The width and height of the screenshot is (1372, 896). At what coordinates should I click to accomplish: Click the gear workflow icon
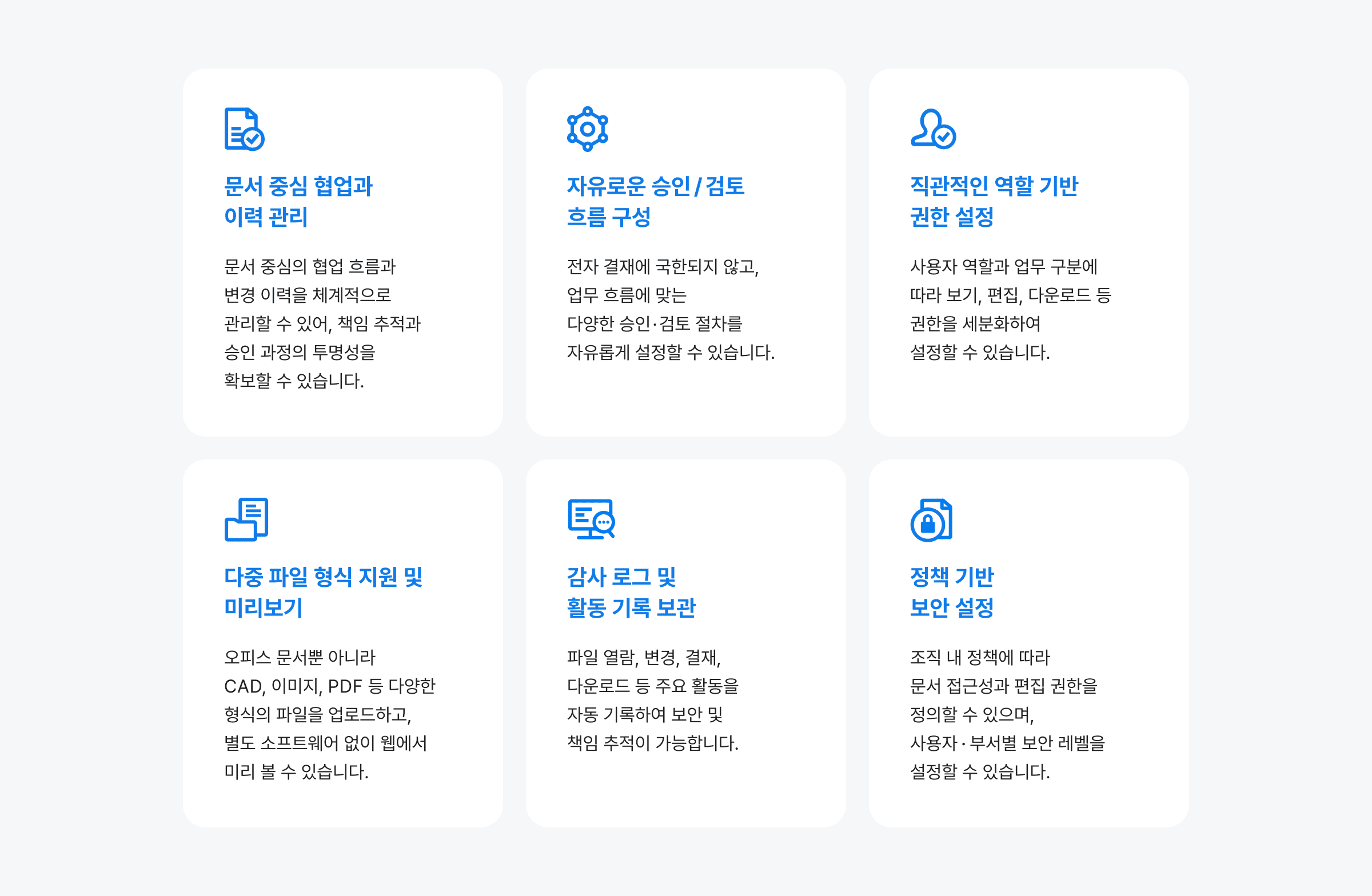[x=587, y=129]
